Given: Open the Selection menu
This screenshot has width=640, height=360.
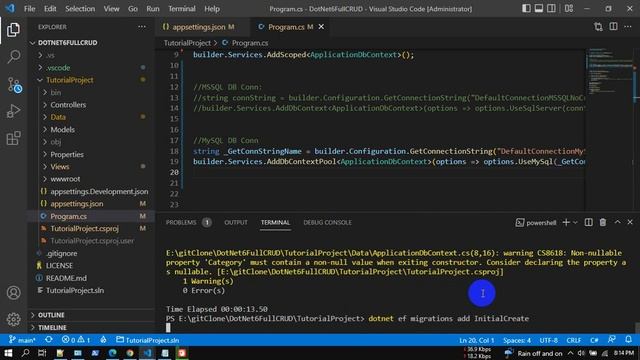Looking at the screenshot, I should coord(80,9).
